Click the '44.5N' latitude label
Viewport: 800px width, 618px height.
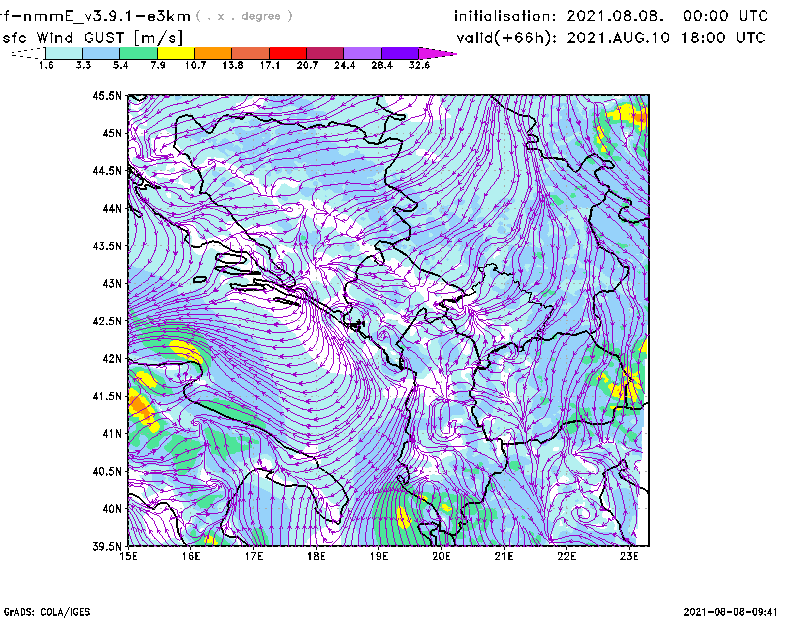click(107, 170)
